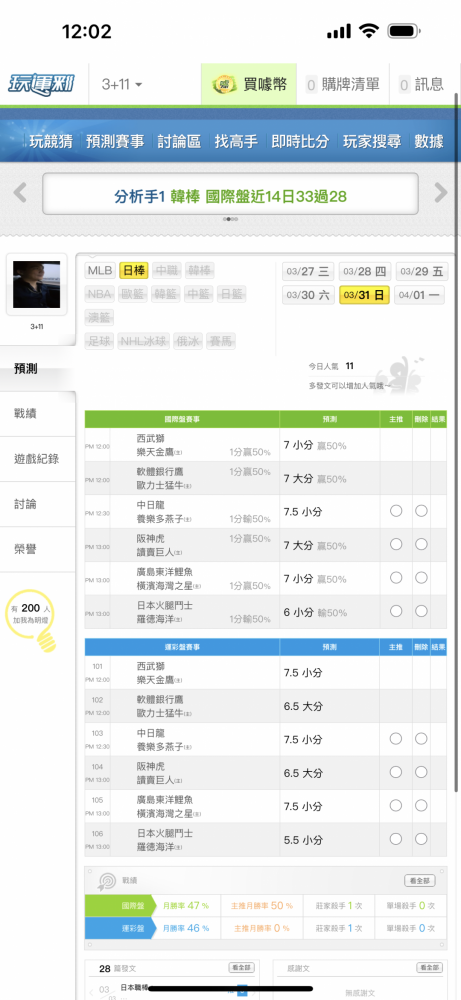Viewport: 461px width, 1000px height.
Task: Select 主推 radio for 運彩盤 game 105
Action: [x=396, y=805]
